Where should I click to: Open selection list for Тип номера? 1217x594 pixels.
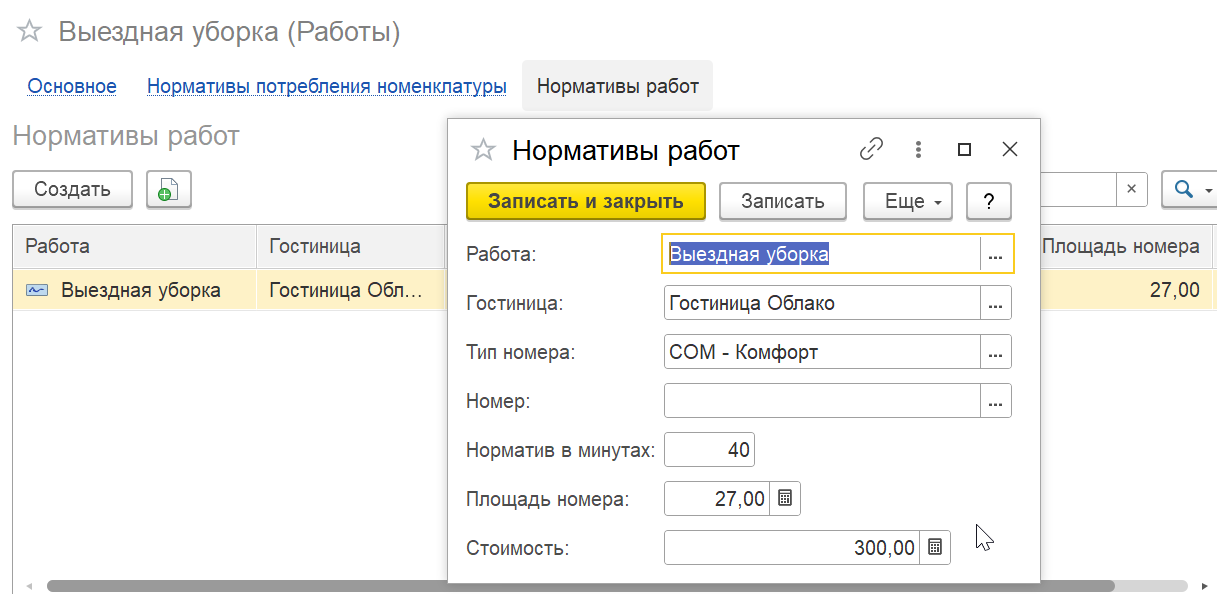pyautogui.click(x=995, y=352)
